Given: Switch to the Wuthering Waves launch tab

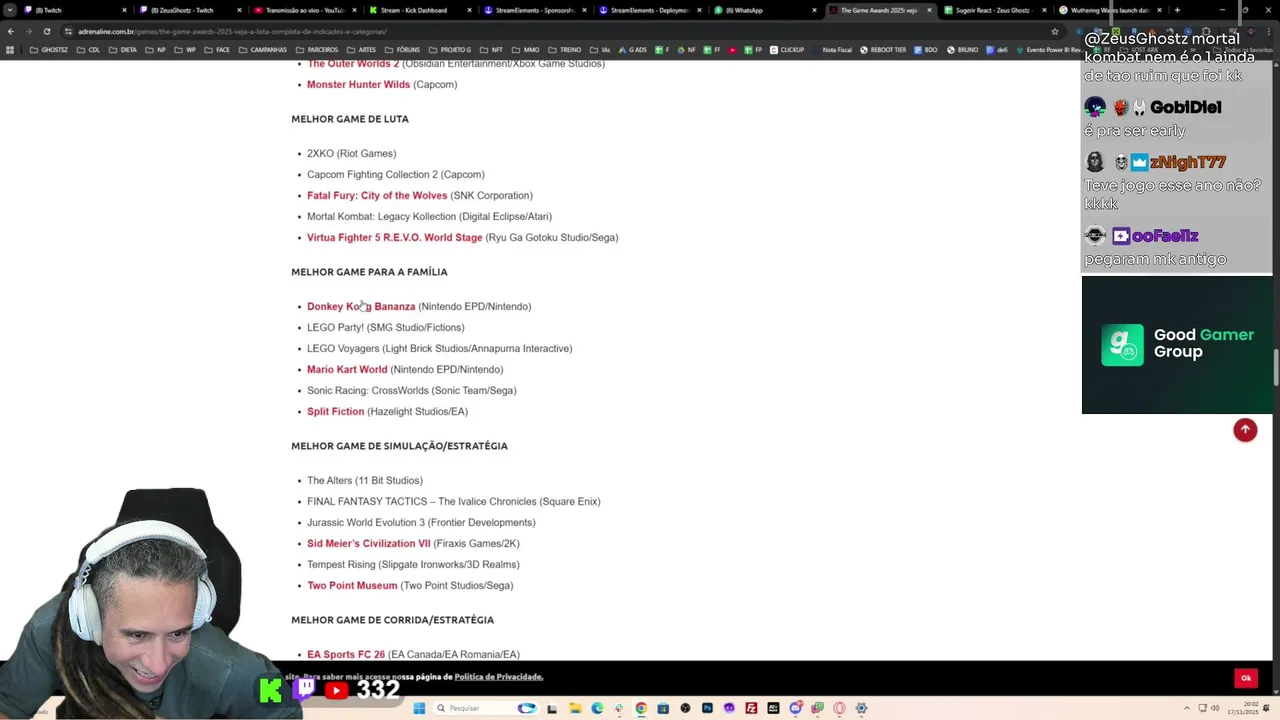Looking at the screenshot, I should 1110,10.
